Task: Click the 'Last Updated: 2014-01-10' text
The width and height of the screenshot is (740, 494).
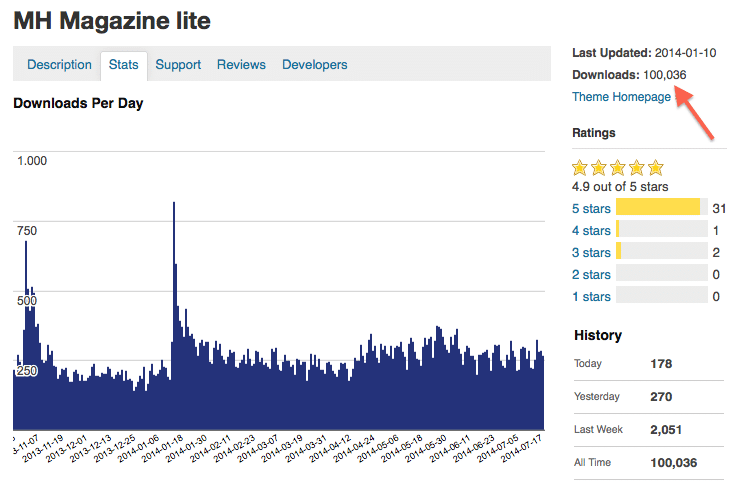Action: pyautogui.click(x=644, y=53)
